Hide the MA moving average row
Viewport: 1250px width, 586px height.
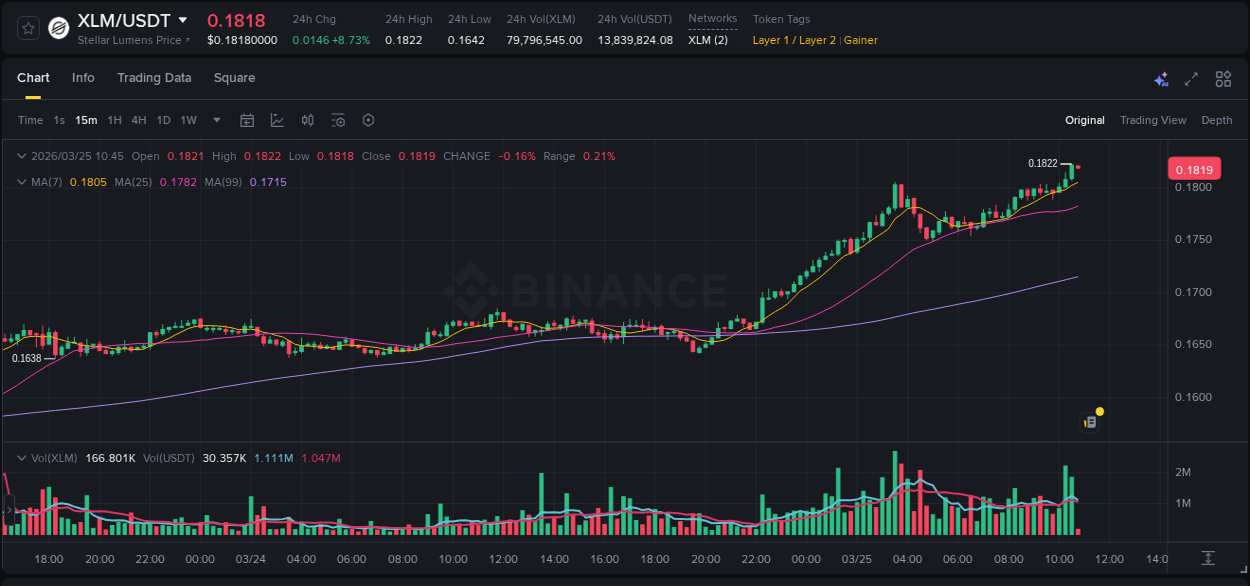[x=21, y=182]
